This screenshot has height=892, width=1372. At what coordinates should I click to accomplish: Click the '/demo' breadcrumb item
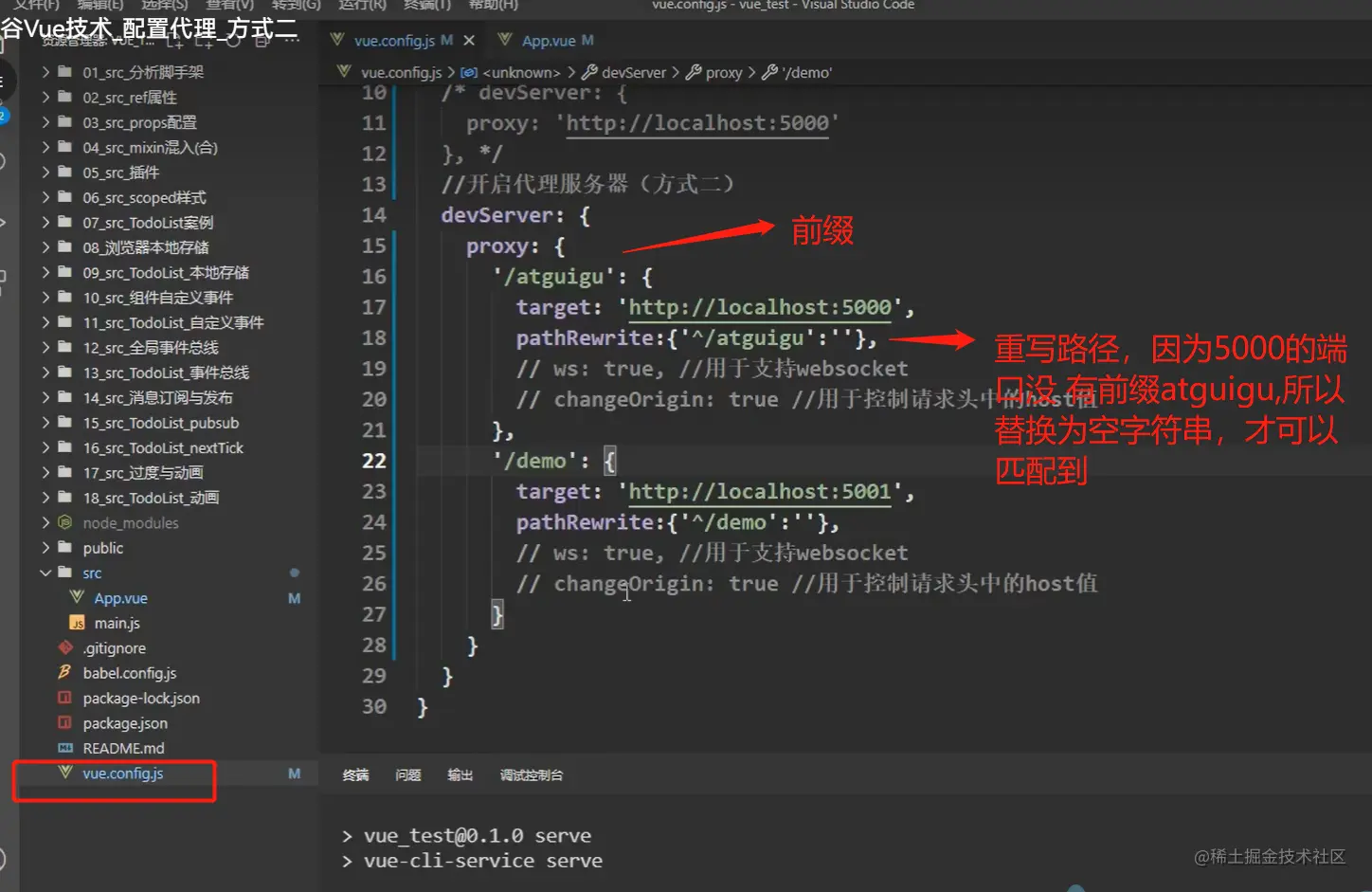[x=807, y=72]
